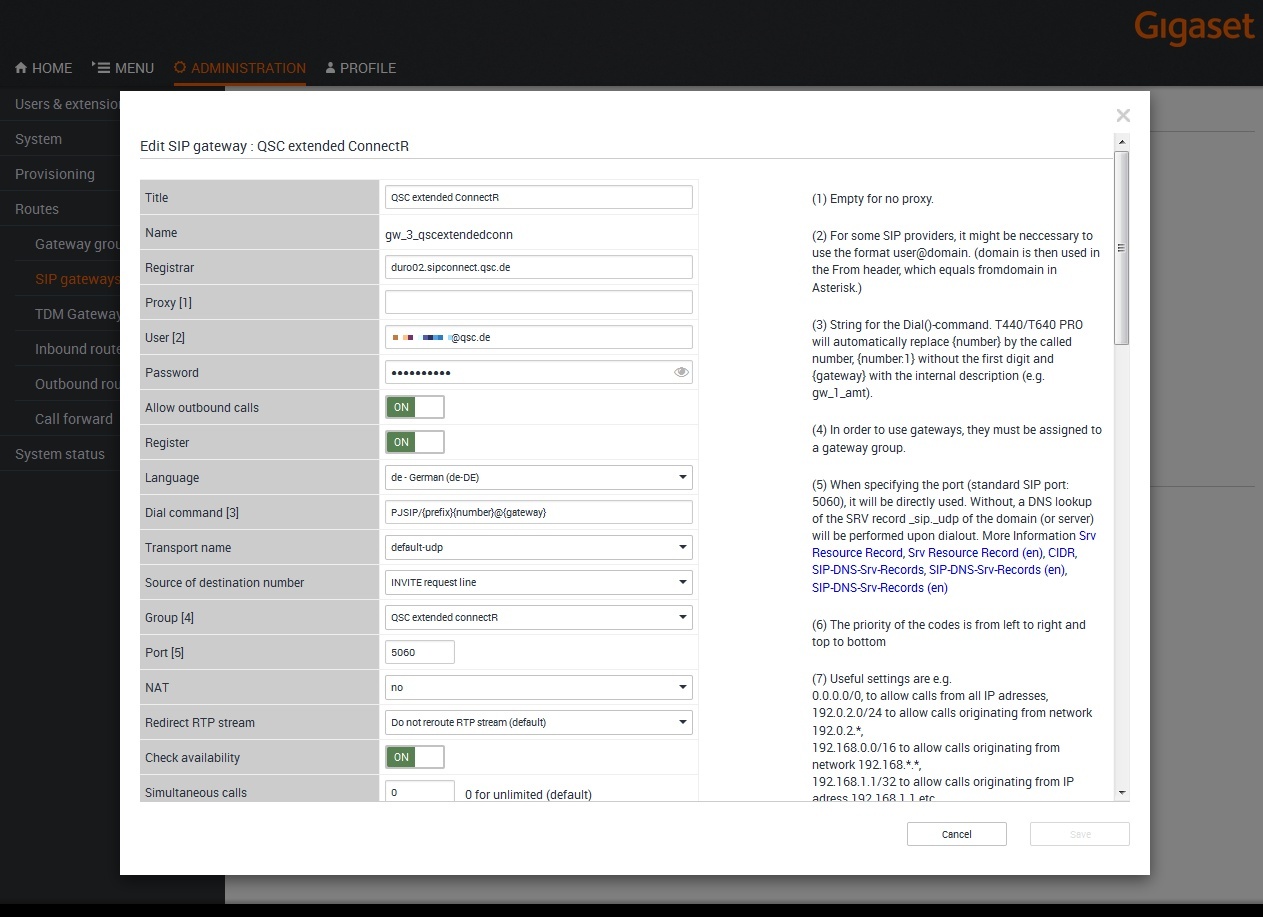Click the empty Proxy input field
This screenshot has height=917, width=1263.
tap(539, 302)
